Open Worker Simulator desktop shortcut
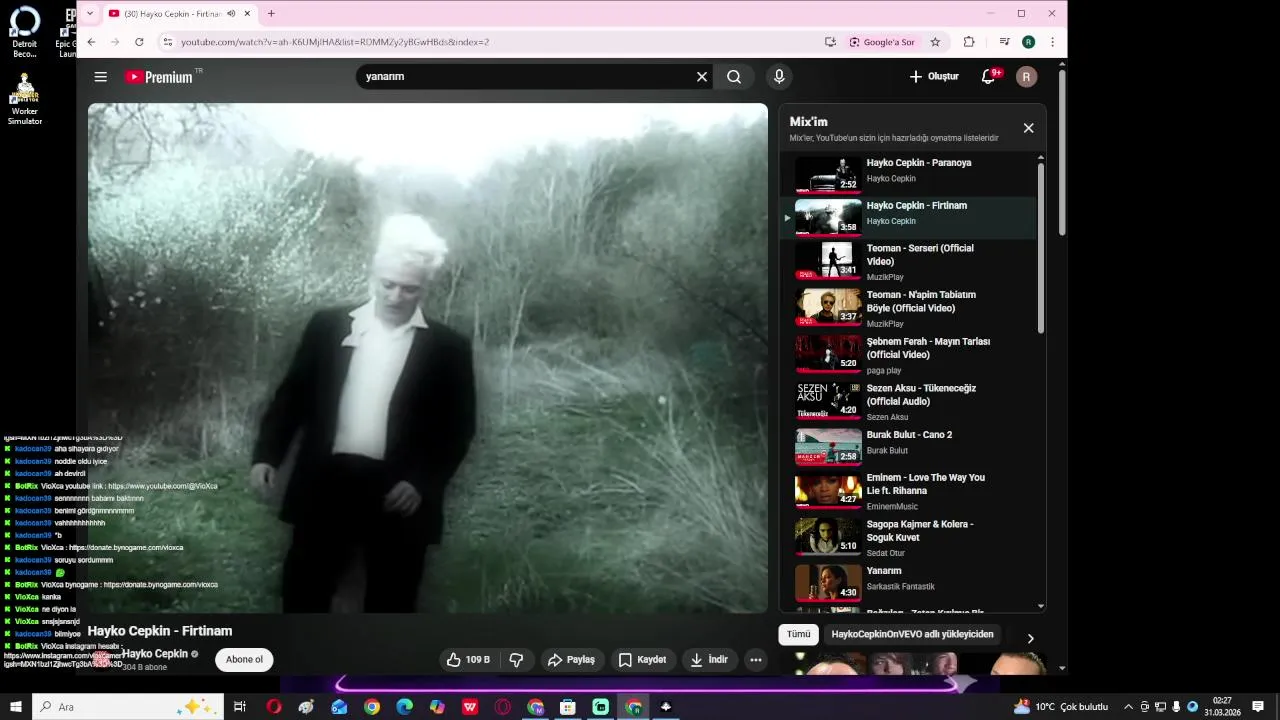 25,99
